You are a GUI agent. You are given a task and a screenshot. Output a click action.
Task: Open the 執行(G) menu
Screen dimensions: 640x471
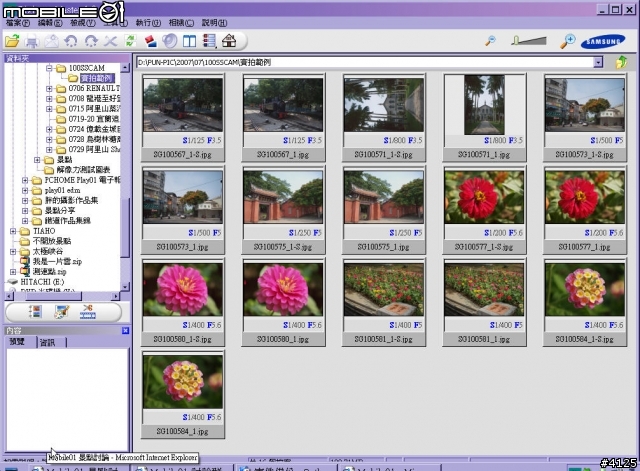click(148, 23)
